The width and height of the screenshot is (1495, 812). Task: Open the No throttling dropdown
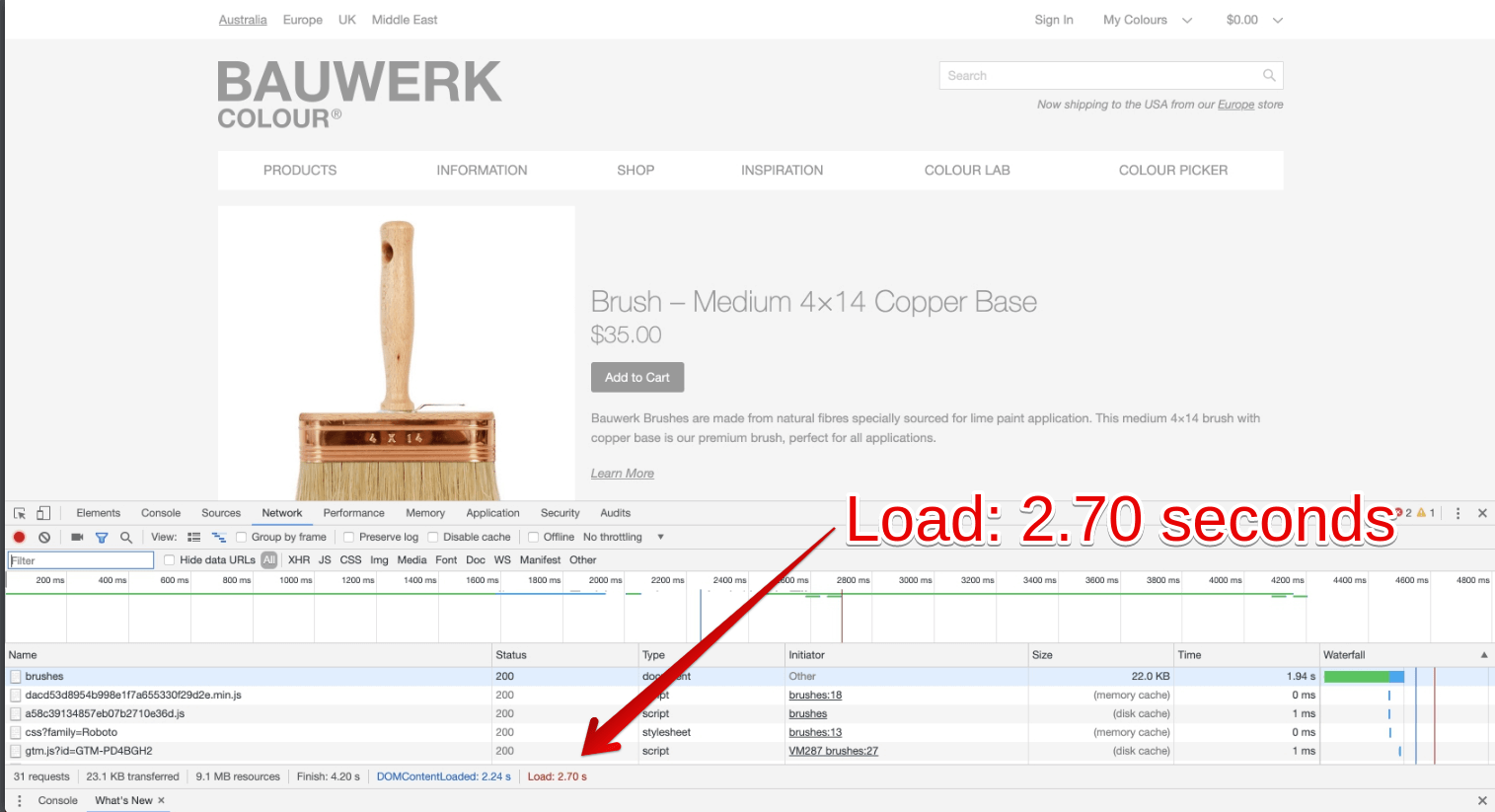[623, 537]
